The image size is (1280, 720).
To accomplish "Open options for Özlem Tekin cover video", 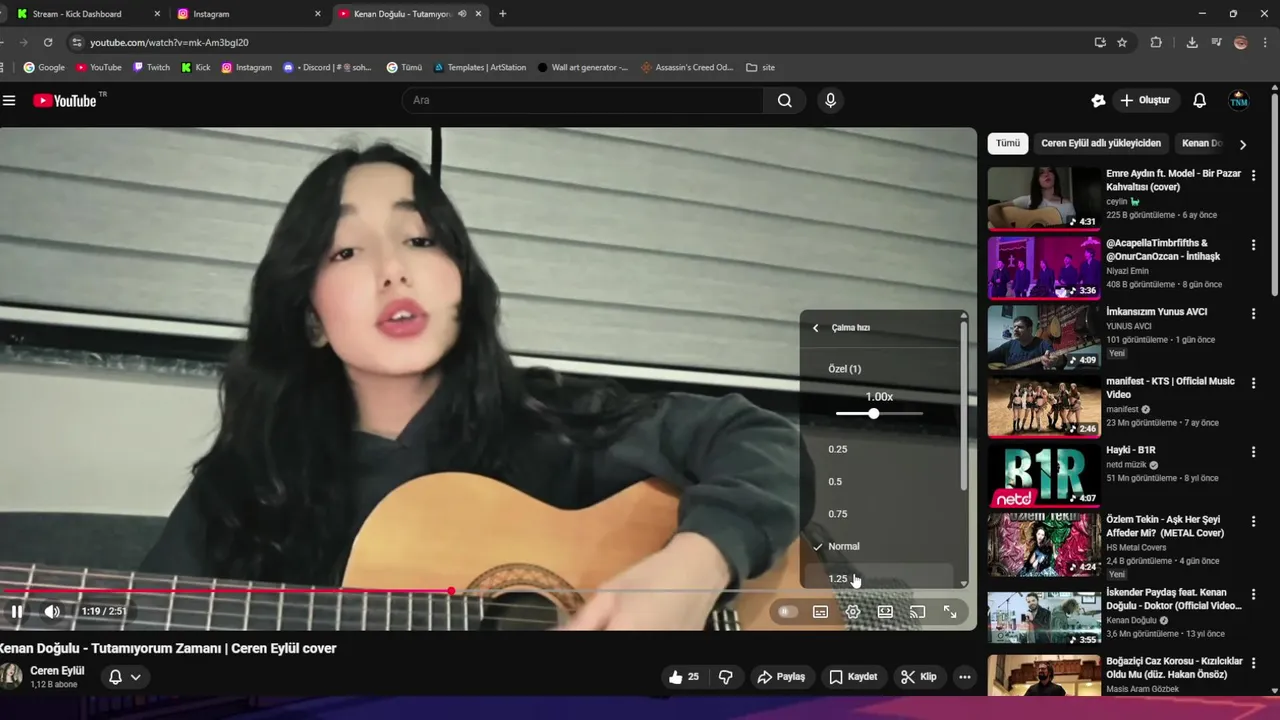I will [x=1254, y=522].
